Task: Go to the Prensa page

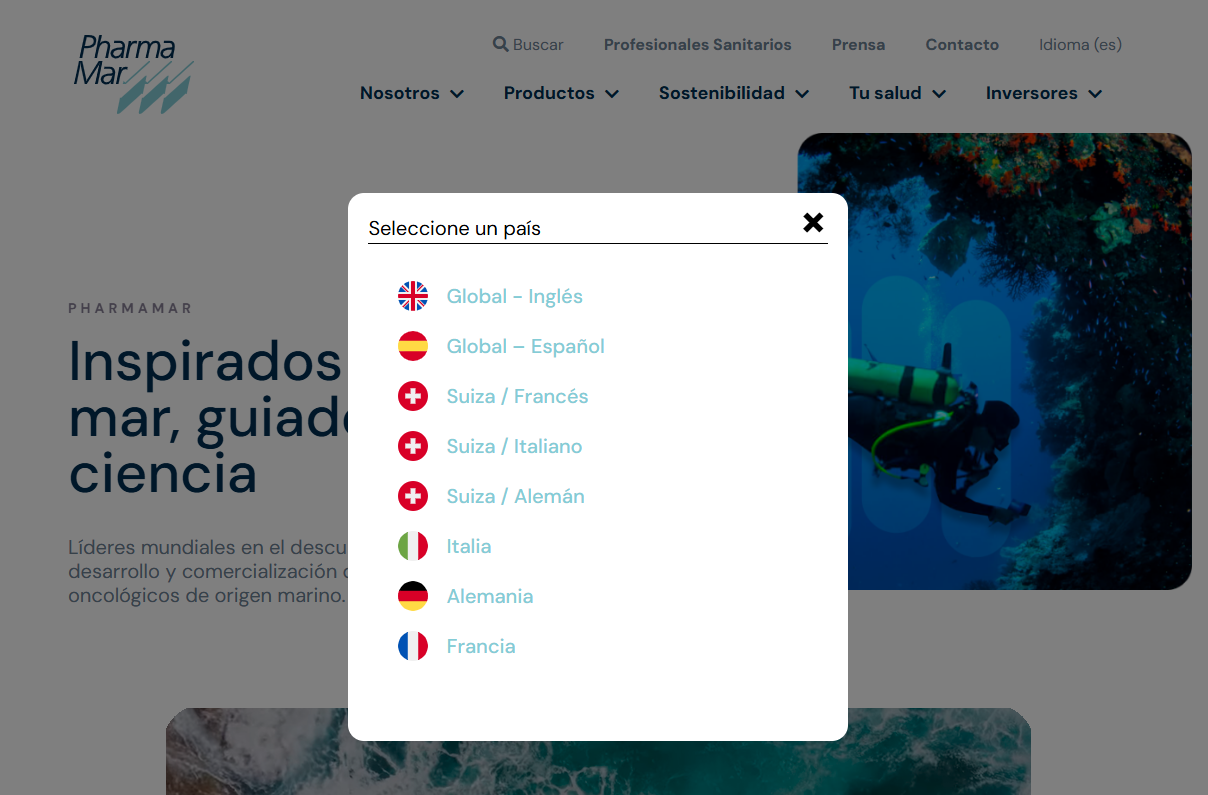Action: (x=858, y=44)
